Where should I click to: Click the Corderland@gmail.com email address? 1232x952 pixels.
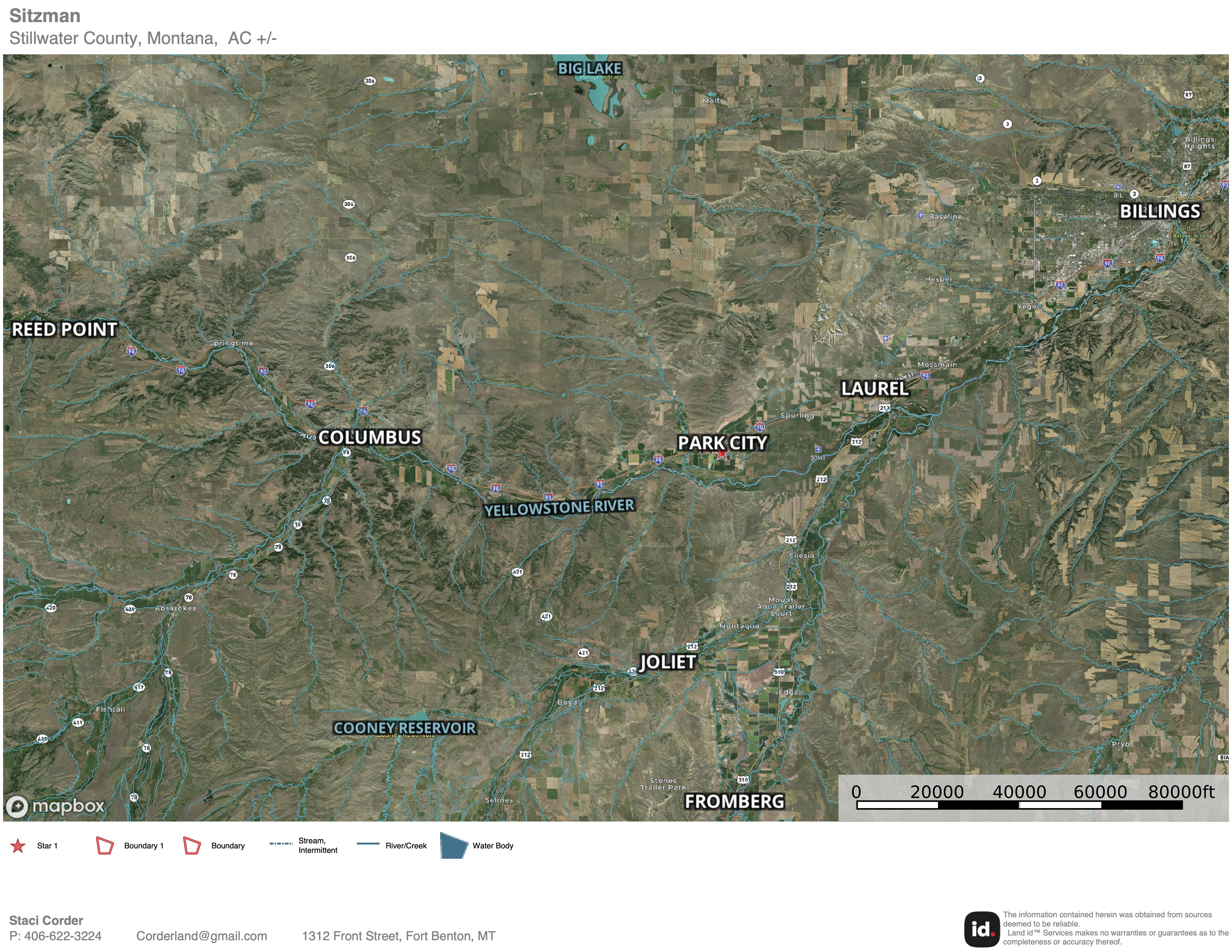[x=201, y=936]
